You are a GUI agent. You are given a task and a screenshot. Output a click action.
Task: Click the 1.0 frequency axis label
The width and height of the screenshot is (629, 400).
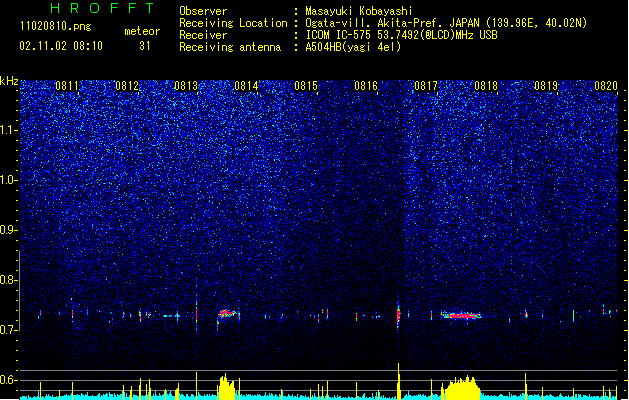[8, 180]
